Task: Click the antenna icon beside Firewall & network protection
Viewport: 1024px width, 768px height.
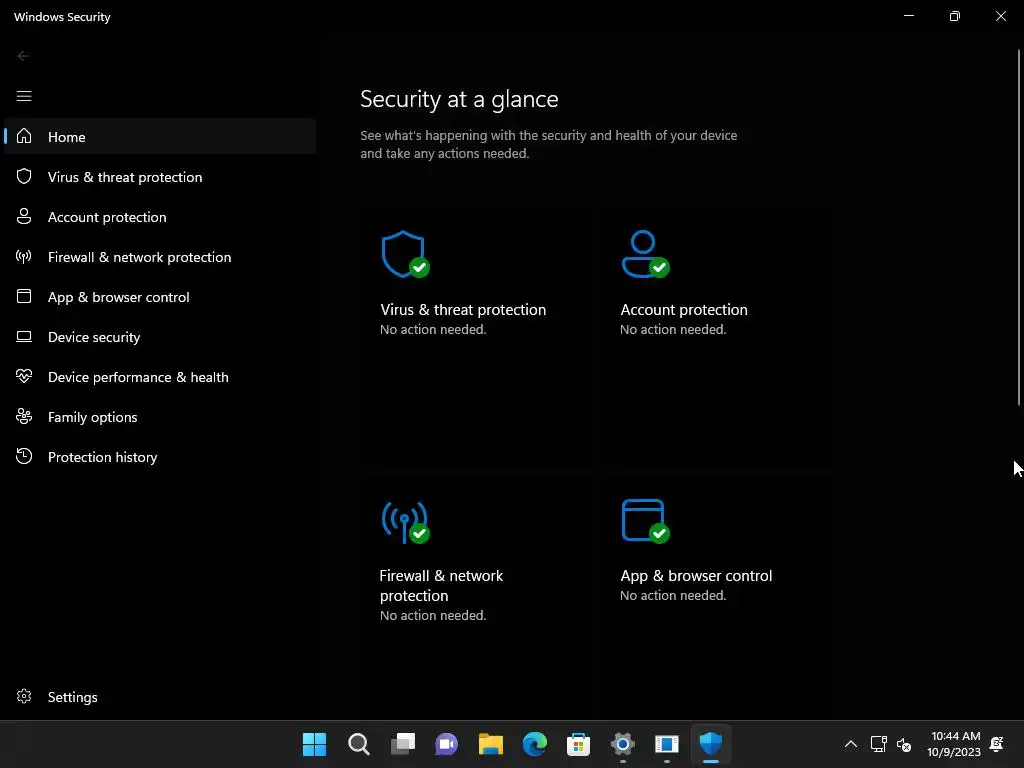Action: pos(24,257)
